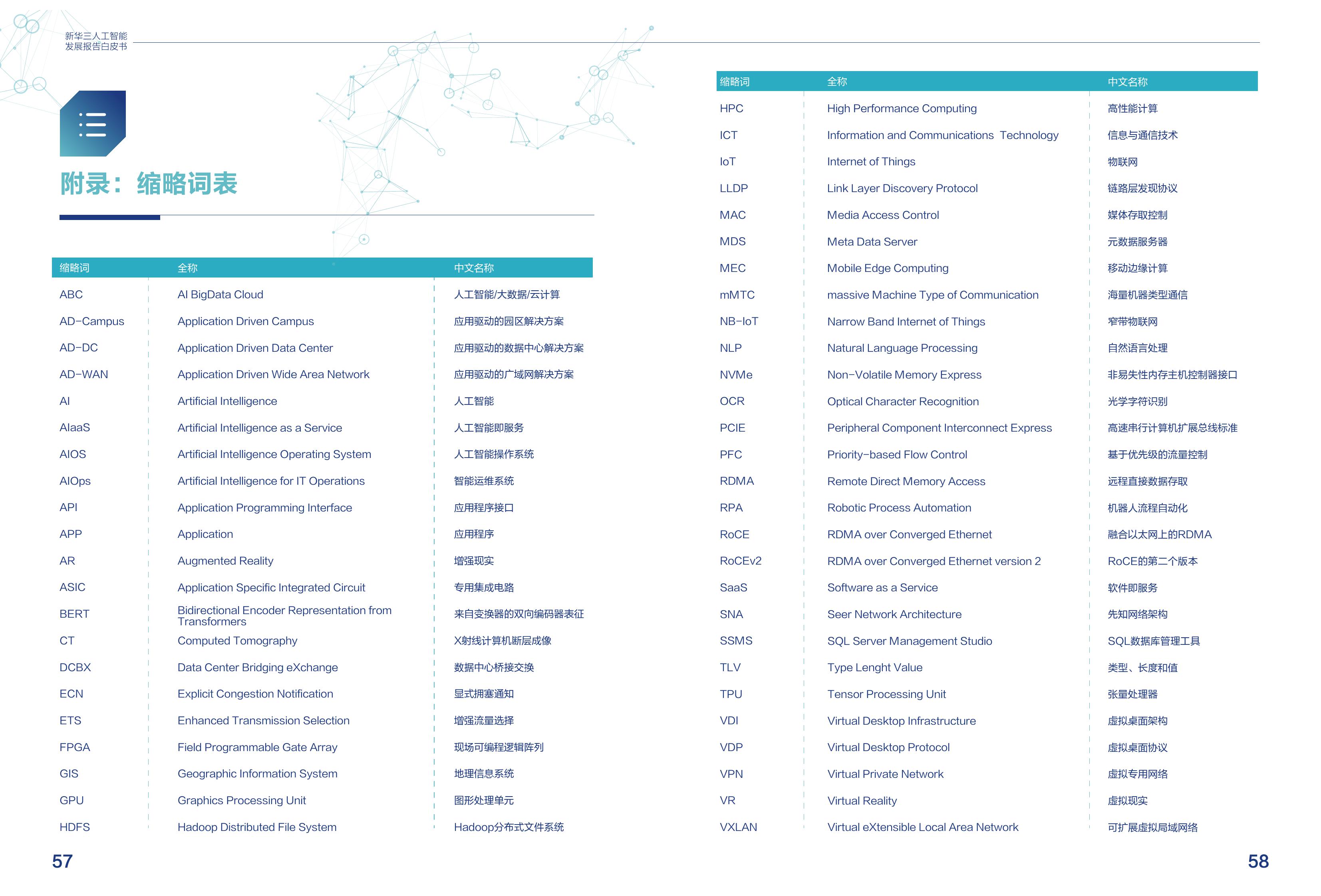The width and height of the screenshot is (1321, 896).
Task: Select the text Application Driven Data Center
Action: [255, 348]
